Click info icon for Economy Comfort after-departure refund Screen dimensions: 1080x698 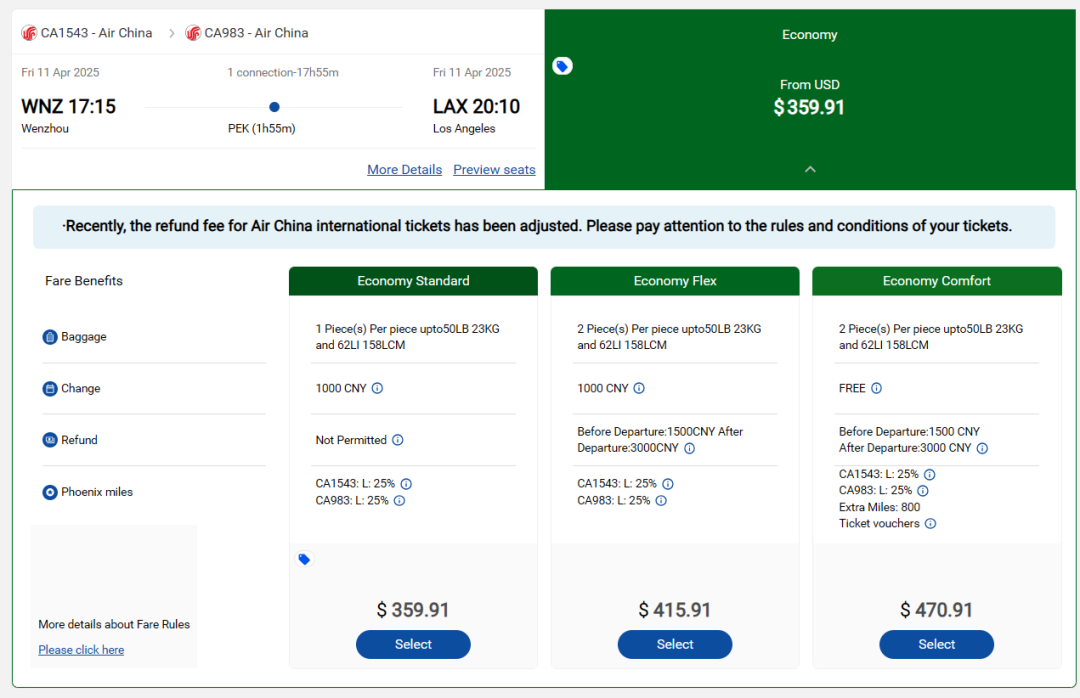pos(982,448)
